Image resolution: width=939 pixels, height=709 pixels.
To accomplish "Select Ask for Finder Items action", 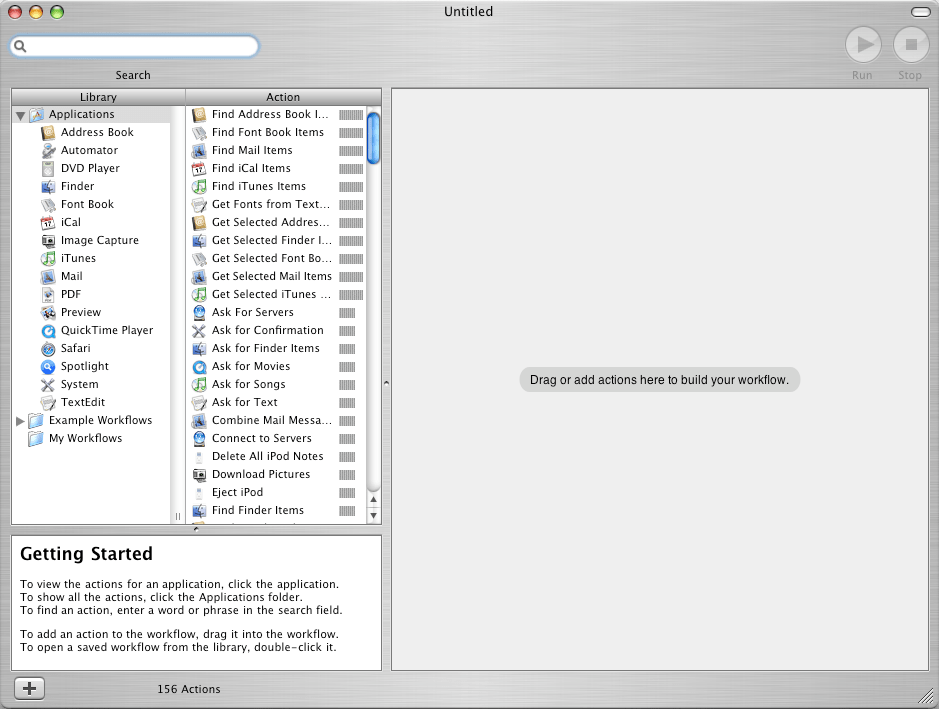I will pos(277,348).
